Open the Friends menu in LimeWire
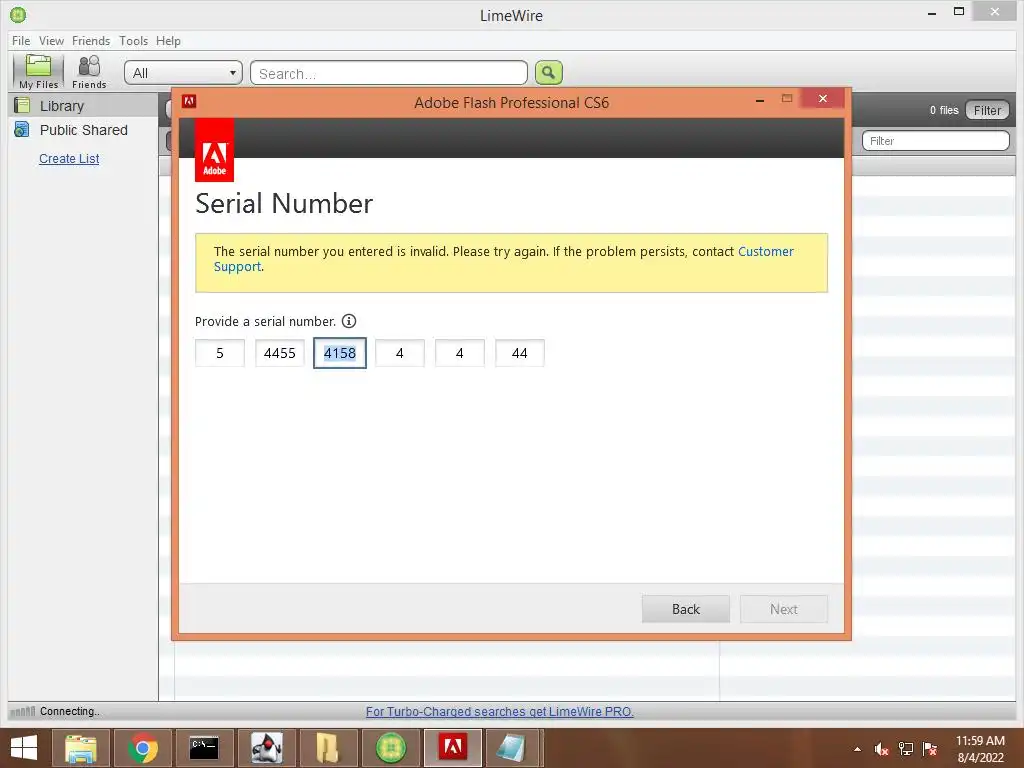 click(91, 40)
